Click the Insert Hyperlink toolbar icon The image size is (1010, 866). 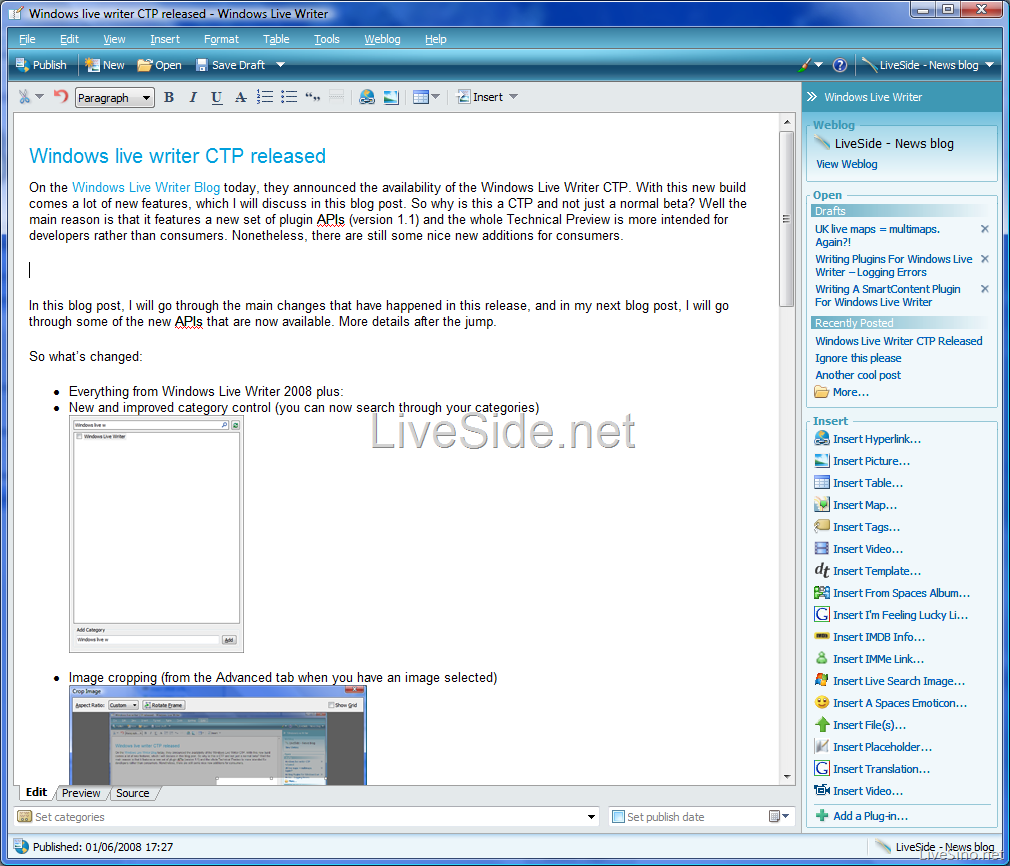[x=367, y=97]
